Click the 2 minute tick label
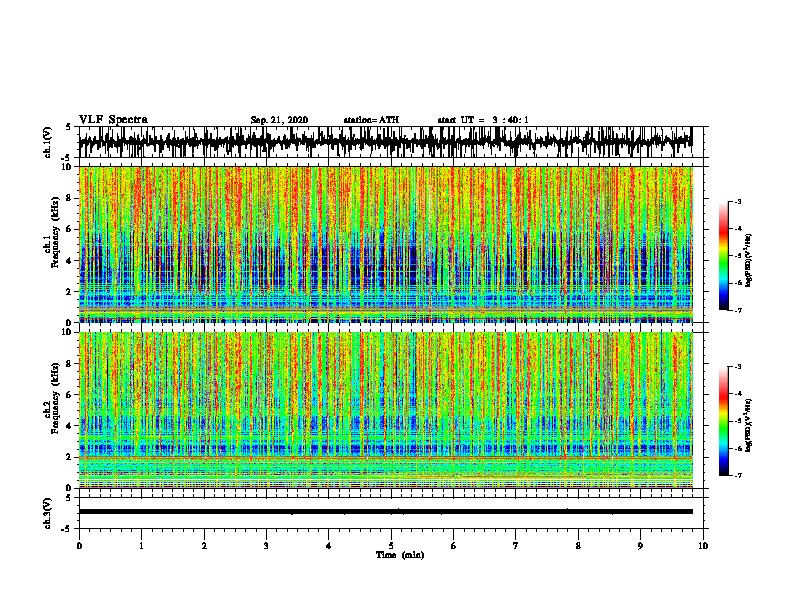Image resolution: width=792 pixels, height=612 pixels. [x=204, y=546]
